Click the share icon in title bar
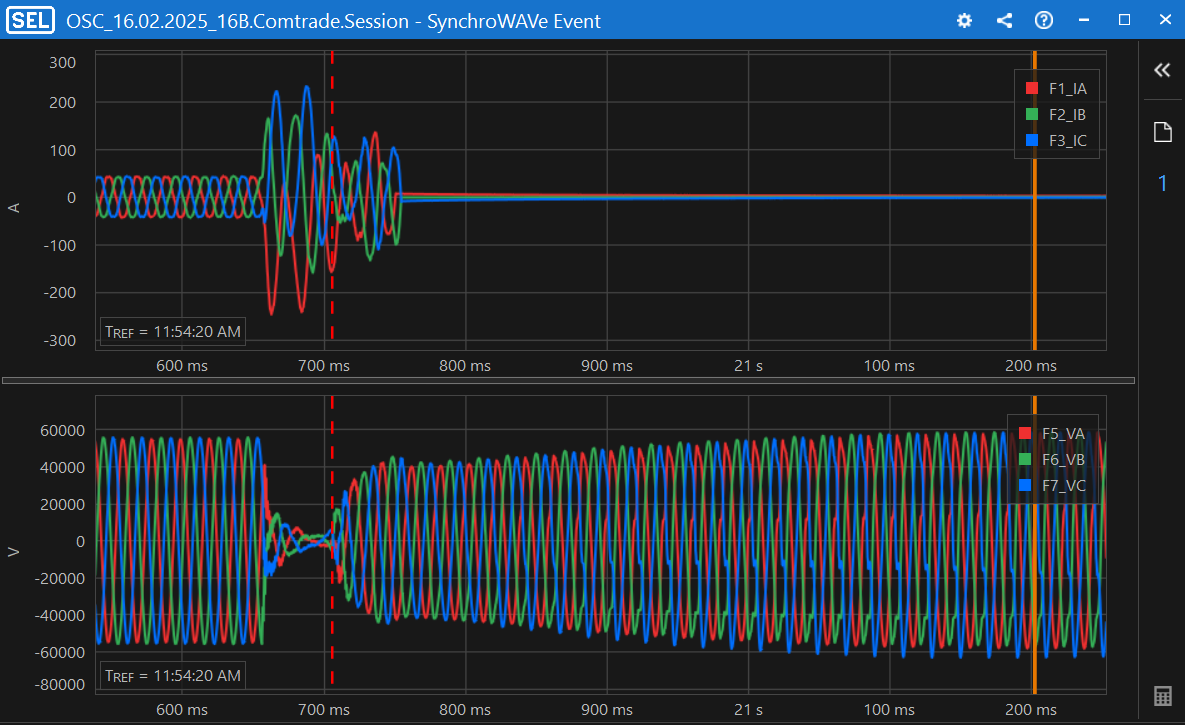This screenshot has height=725, width=1185. (x=1004, y=20)
